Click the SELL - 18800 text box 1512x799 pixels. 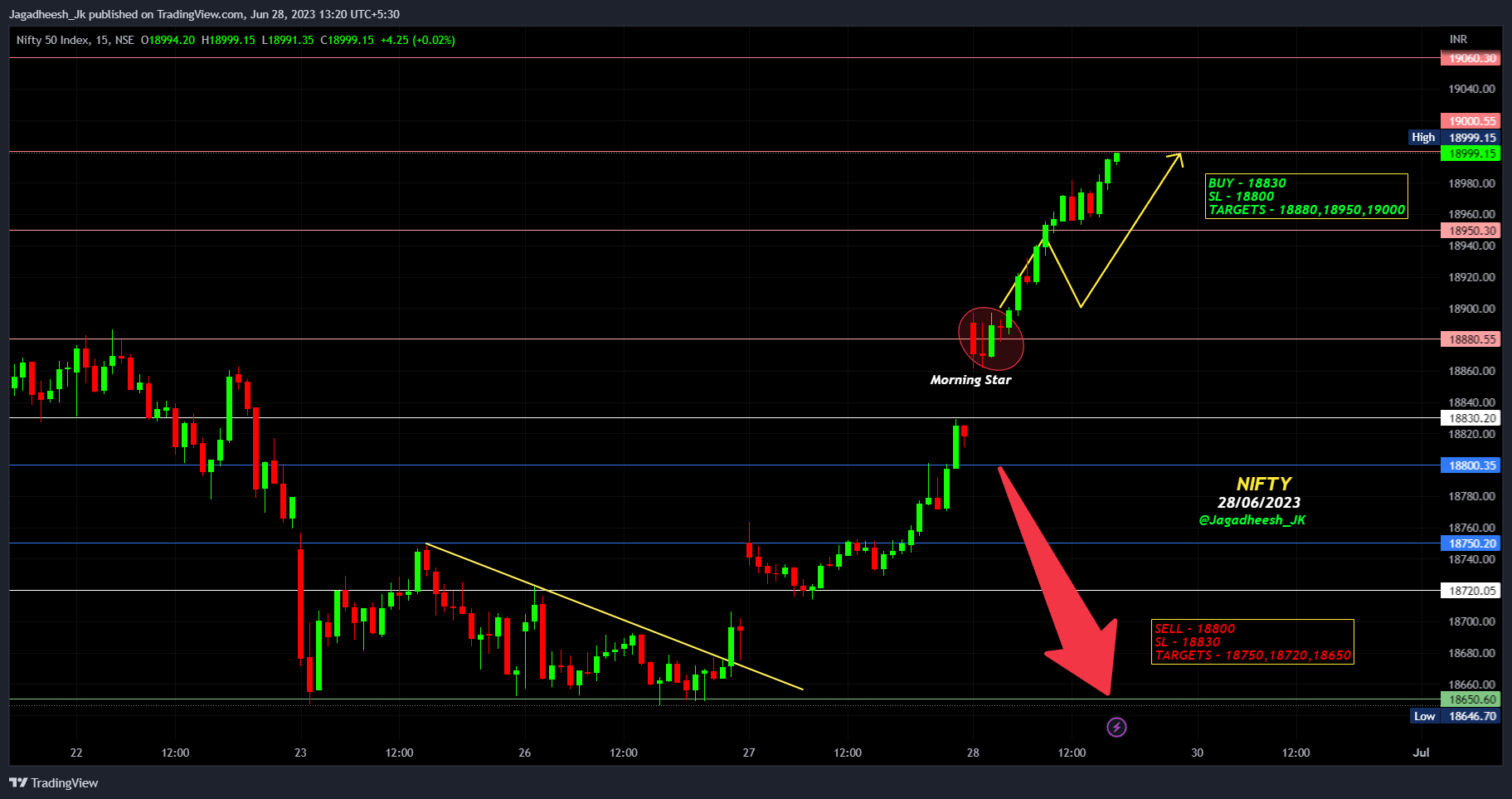click(x=1252, y=641)
